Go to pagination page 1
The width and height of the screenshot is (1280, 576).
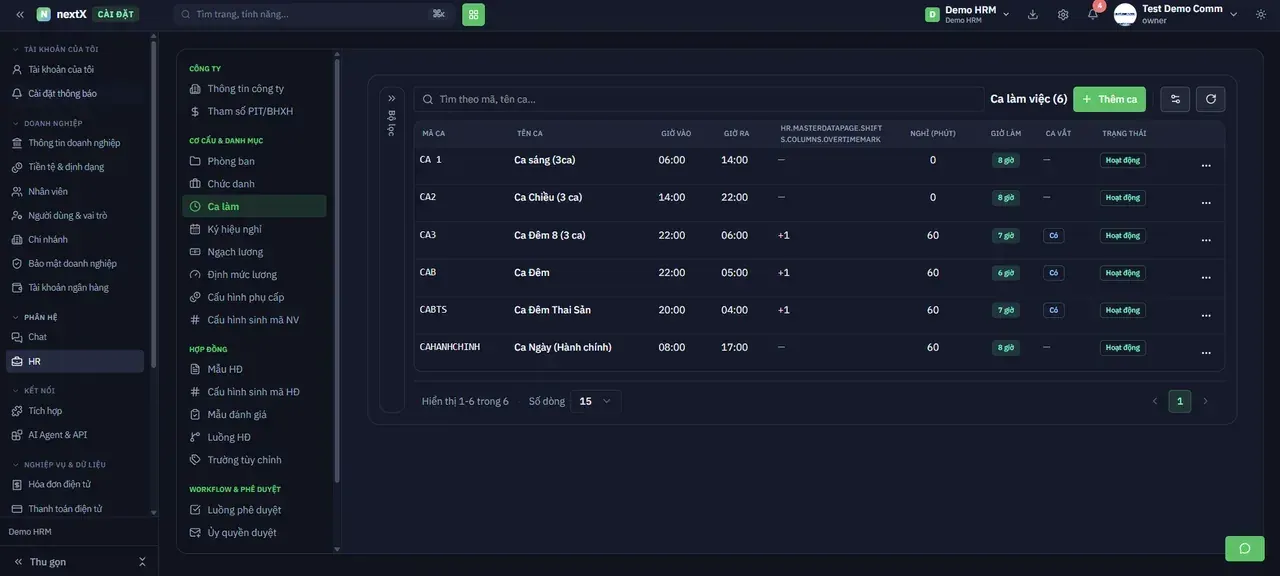tap(1180, 401)
